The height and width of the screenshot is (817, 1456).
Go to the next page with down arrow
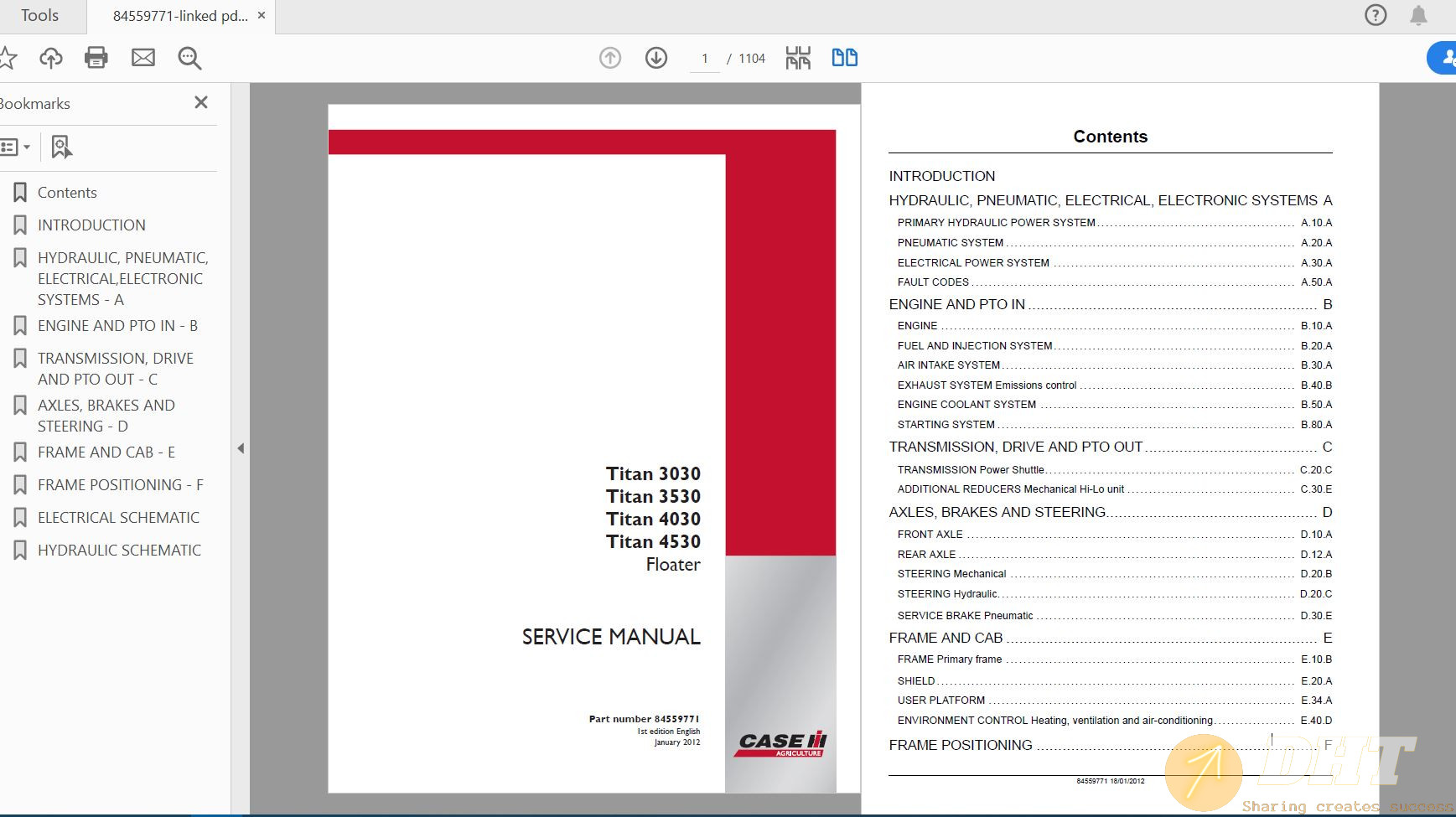point(657,58)
